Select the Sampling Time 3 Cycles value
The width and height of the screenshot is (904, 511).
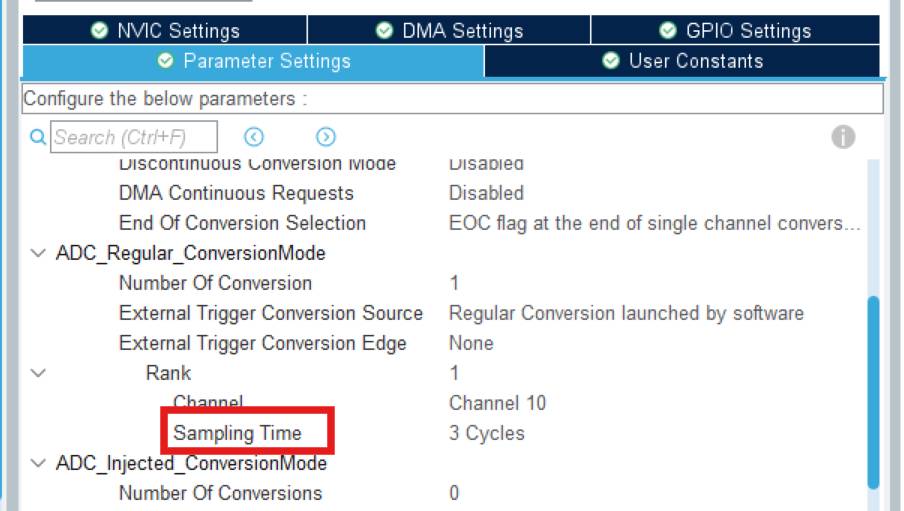(x=487, y=433)
